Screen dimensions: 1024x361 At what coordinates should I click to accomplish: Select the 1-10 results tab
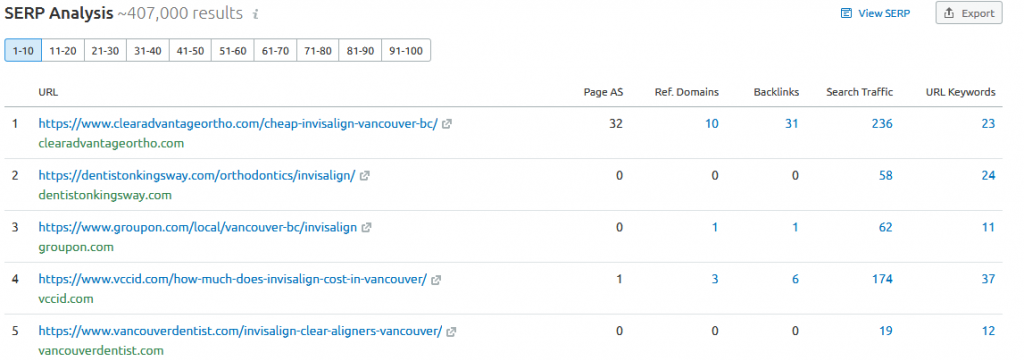[x=23, y=51]
